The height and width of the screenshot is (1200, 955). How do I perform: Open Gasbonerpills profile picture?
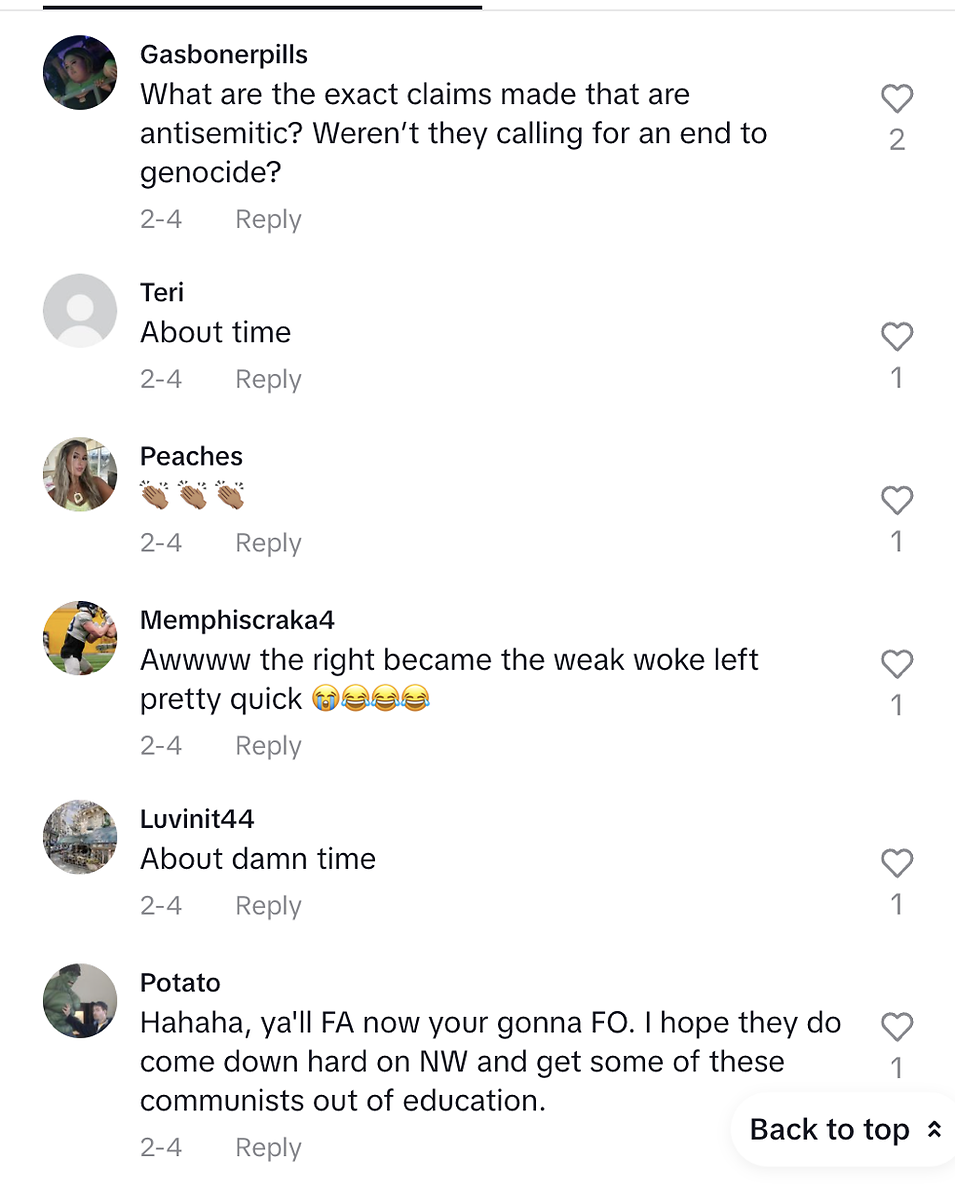[x=80, y=72]
